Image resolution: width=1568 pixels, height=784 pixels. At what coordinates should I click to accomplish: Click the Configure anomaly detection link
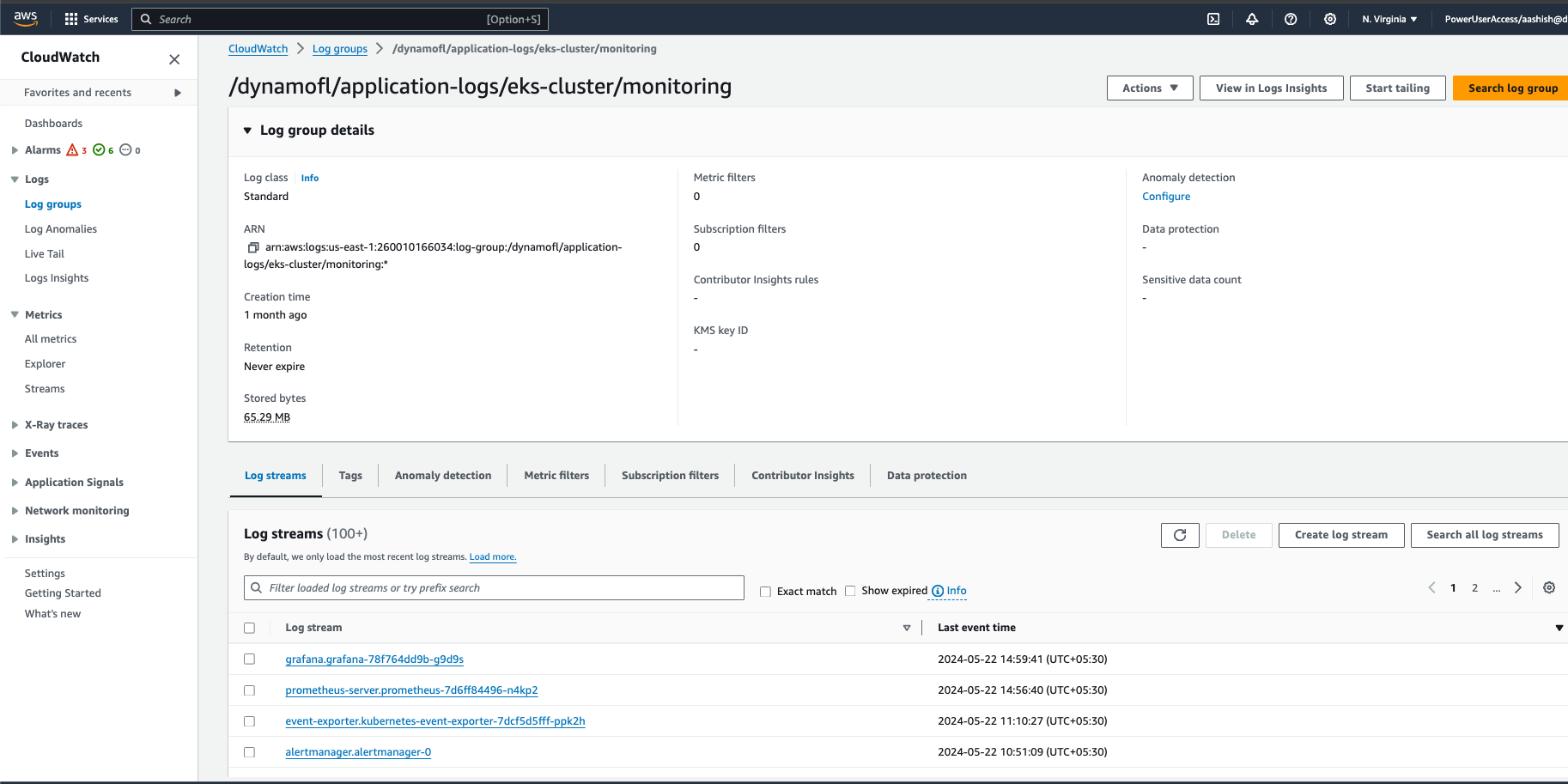coord(1166,197)
